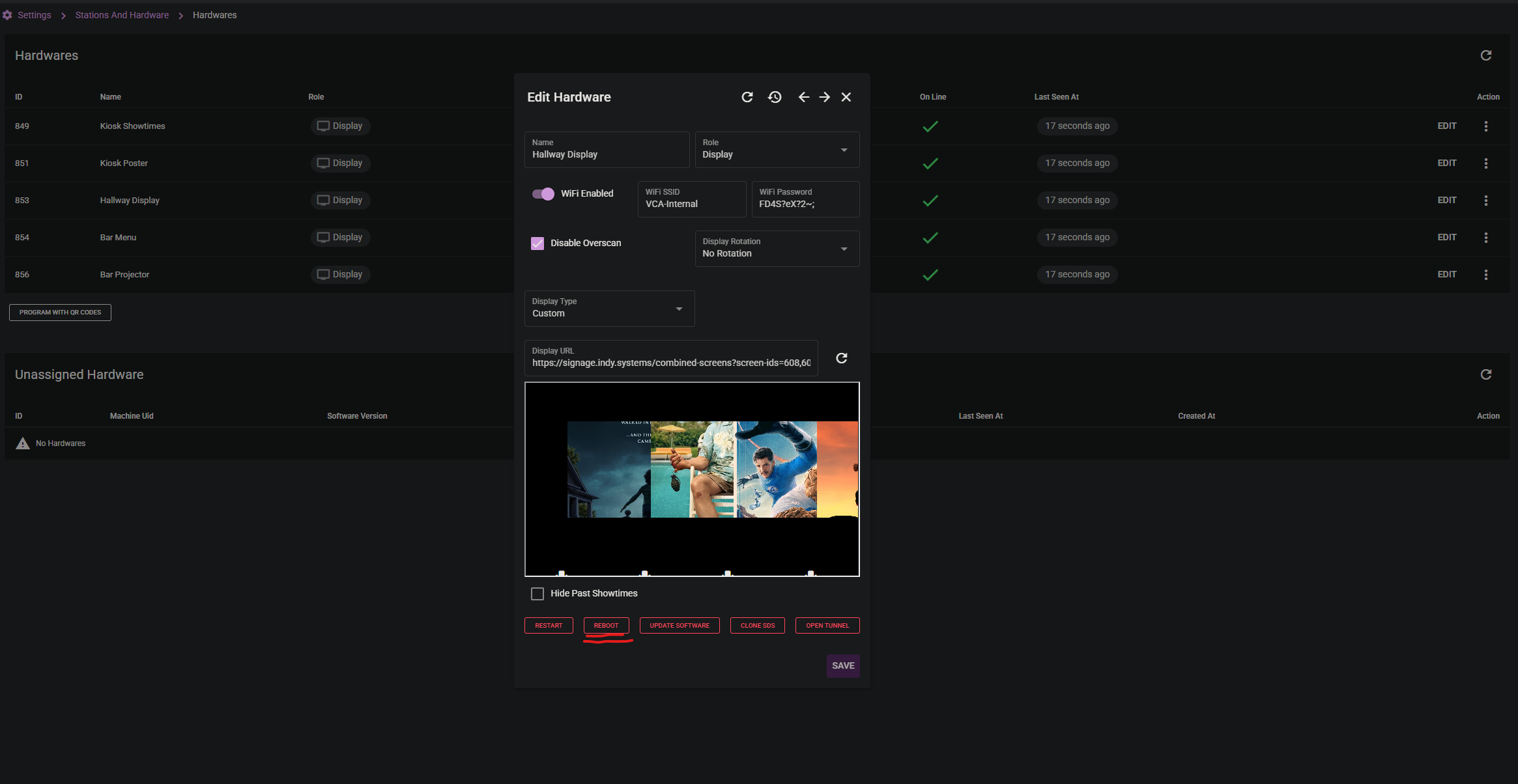
Task: Toggle the WiFi Enabled switch
Action: [543, 194]
